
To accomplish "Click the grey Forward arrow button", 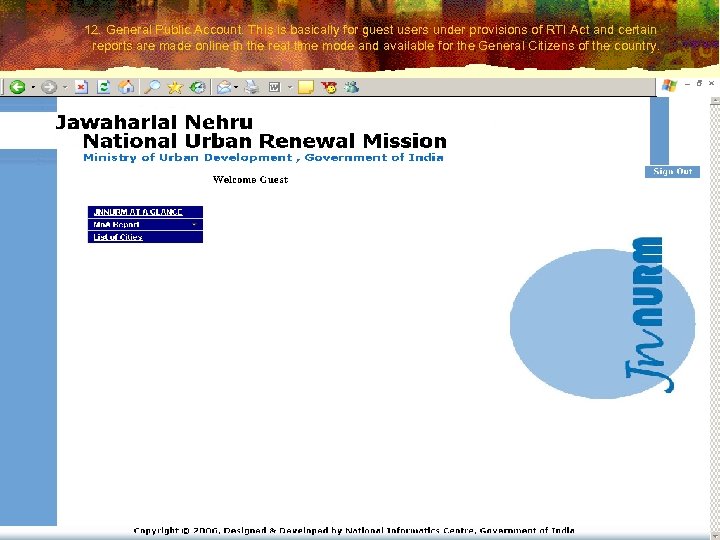I will click(49, 87).
